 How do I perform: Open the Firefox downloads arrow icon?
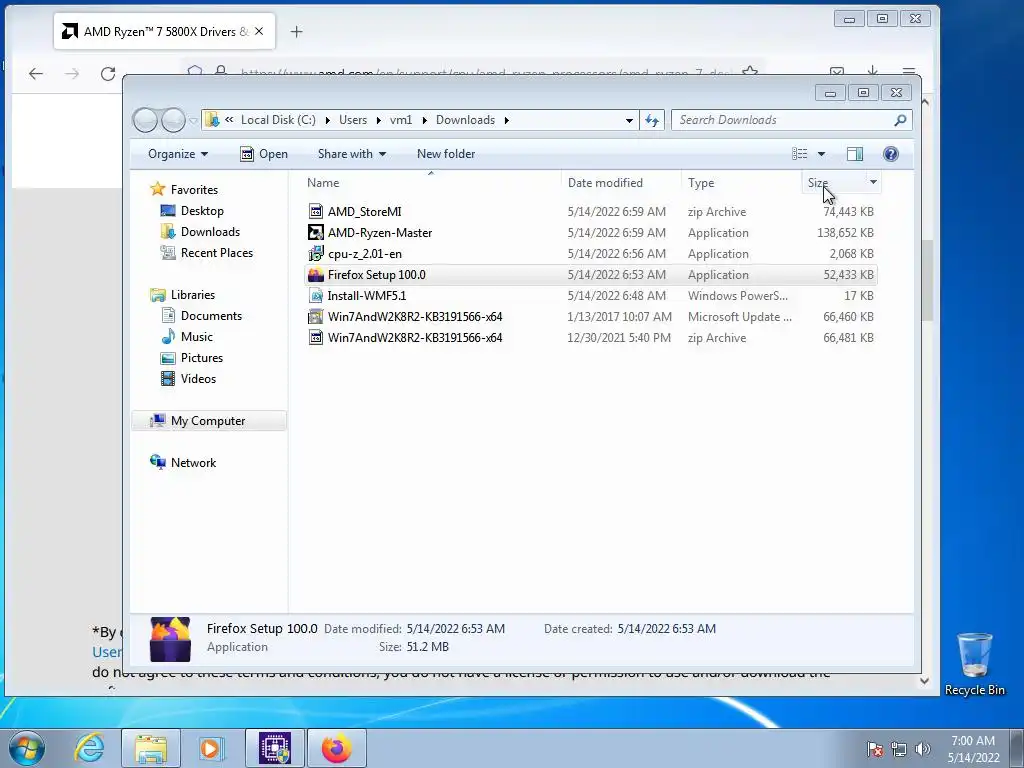click(x=872, y=71)
